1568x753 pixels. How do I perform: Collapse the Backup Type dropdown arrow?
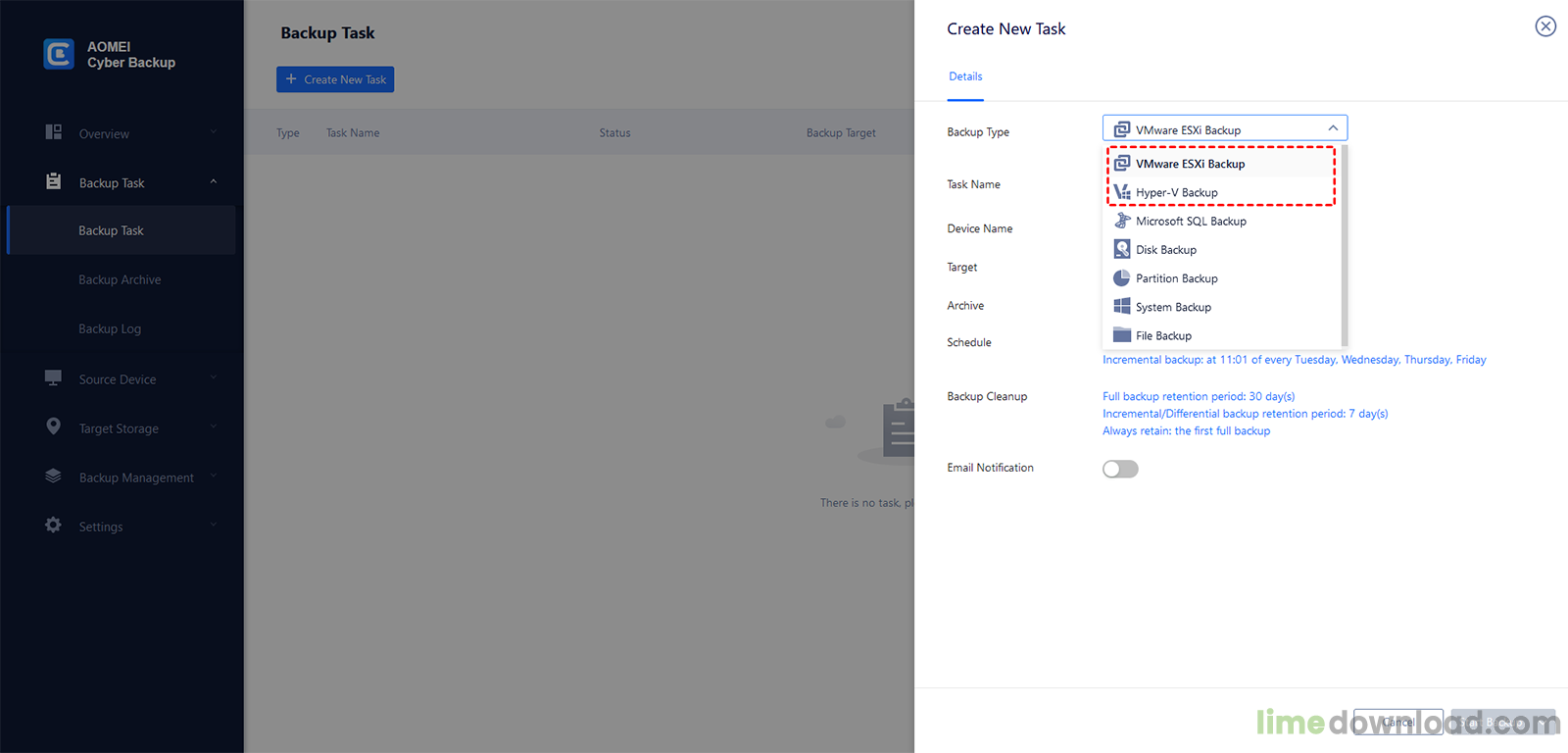tap(1333, 128)
